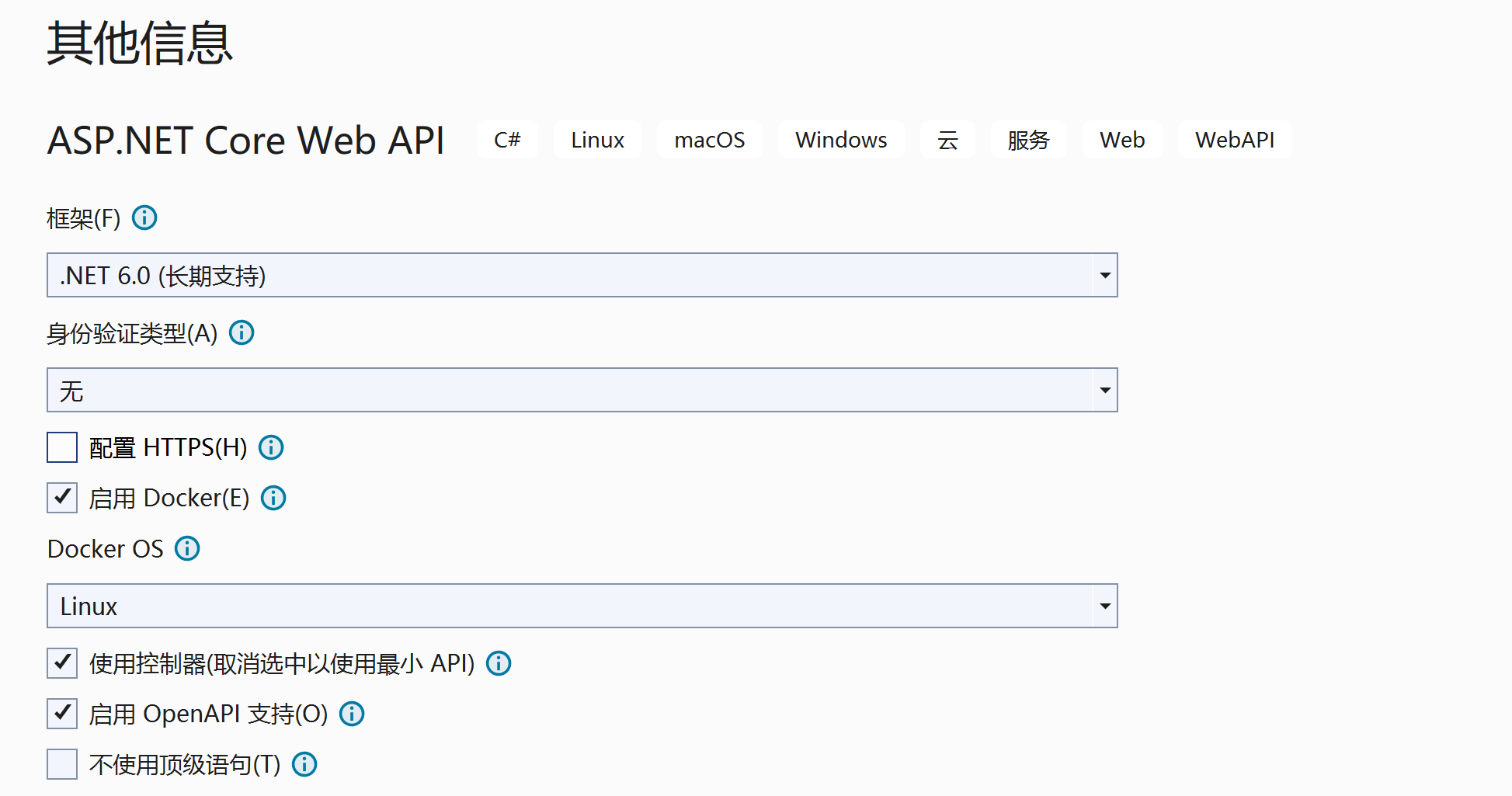The width and height of the screenshot is (1512, 796).
Task: Click the Docker OS info icon
Action: click(186, 549)
